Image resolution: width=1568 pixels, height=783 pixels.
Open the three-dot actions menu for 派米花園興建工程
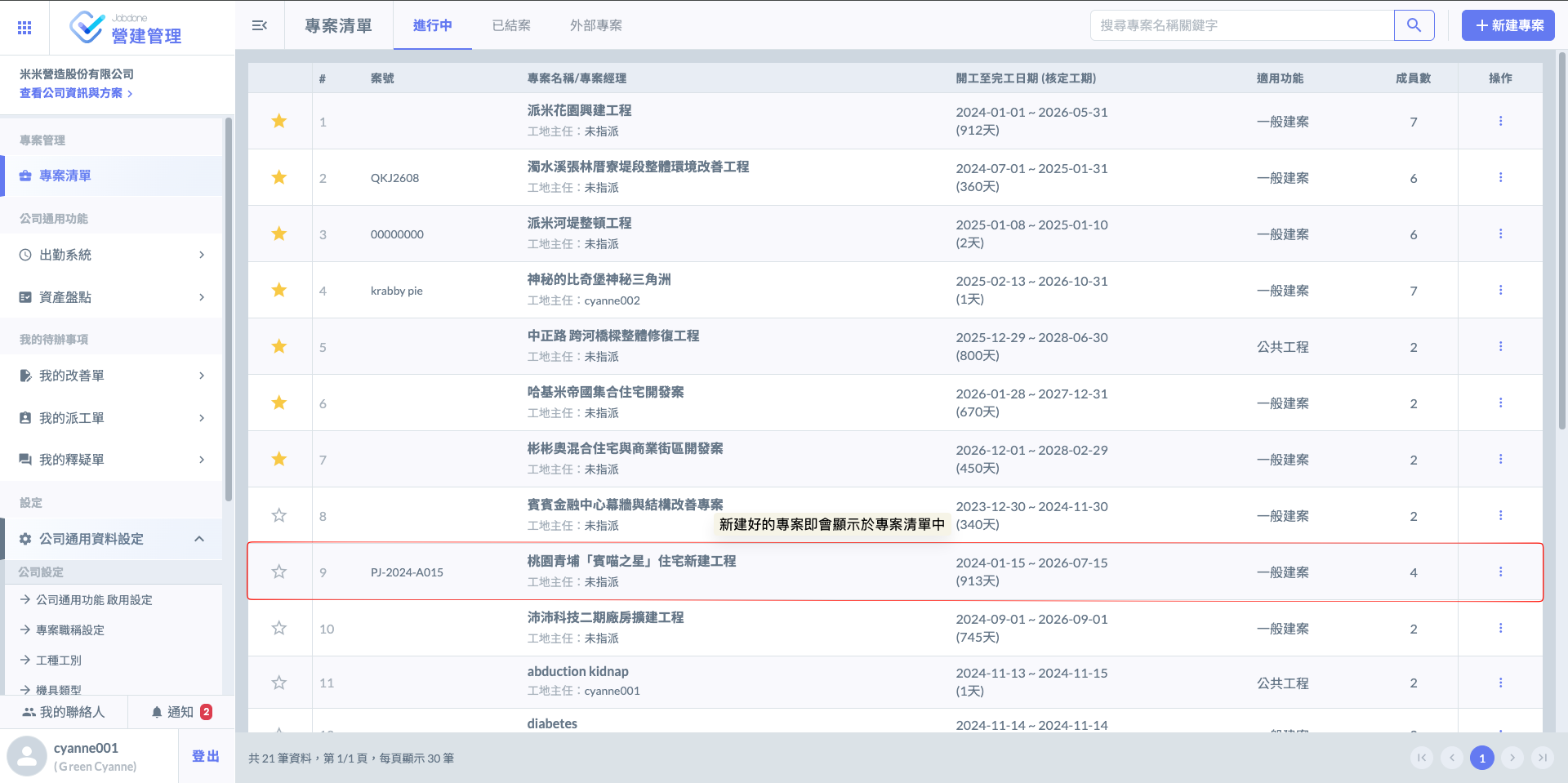pos(1500,121)
